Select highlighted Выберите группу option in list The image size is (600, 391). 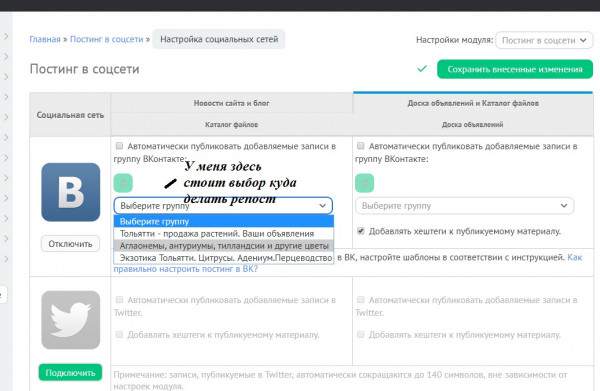coord(223,222)
